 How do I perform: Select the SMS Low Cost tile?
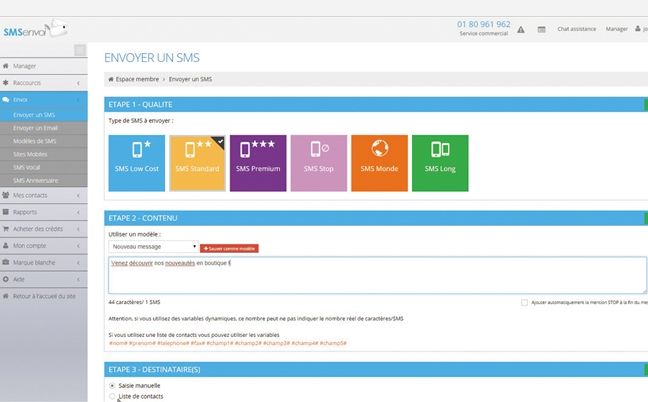coord(137,163)
